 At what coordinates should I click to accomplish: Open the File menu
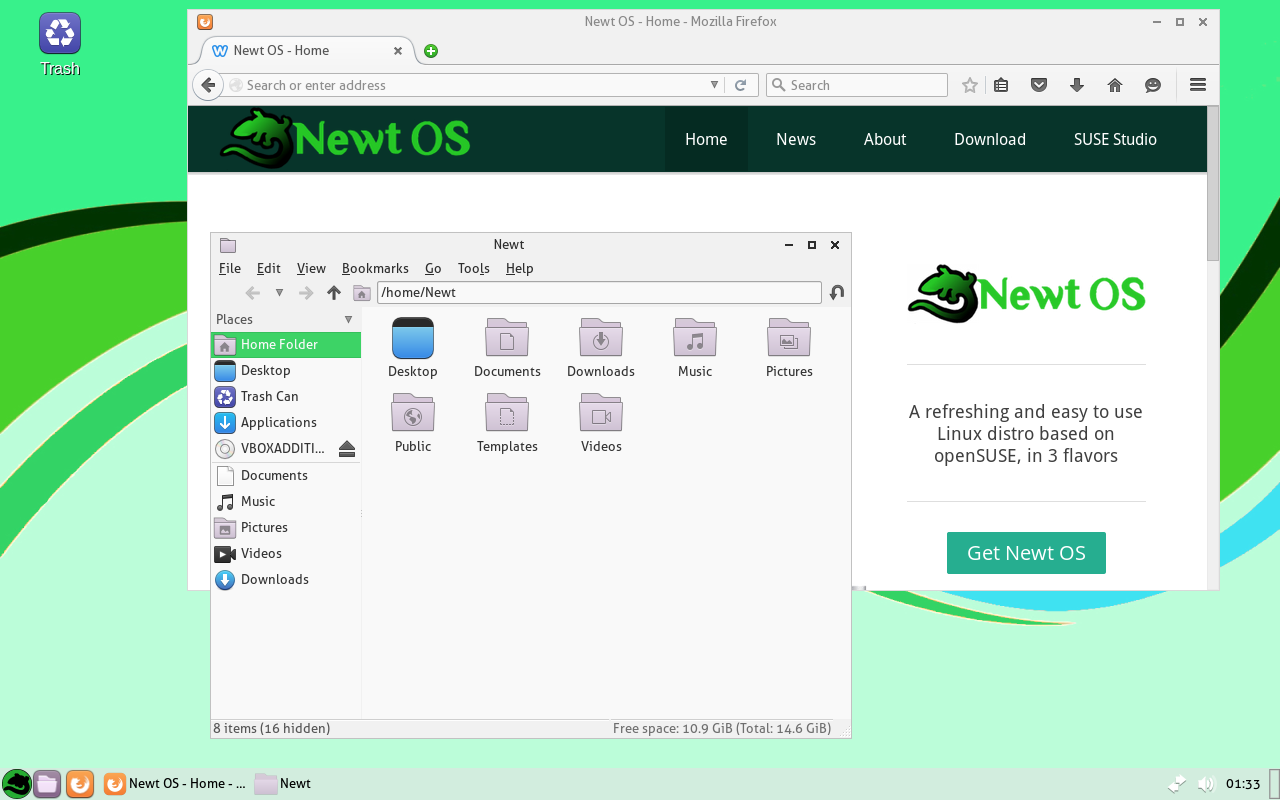tap(230, 268)
